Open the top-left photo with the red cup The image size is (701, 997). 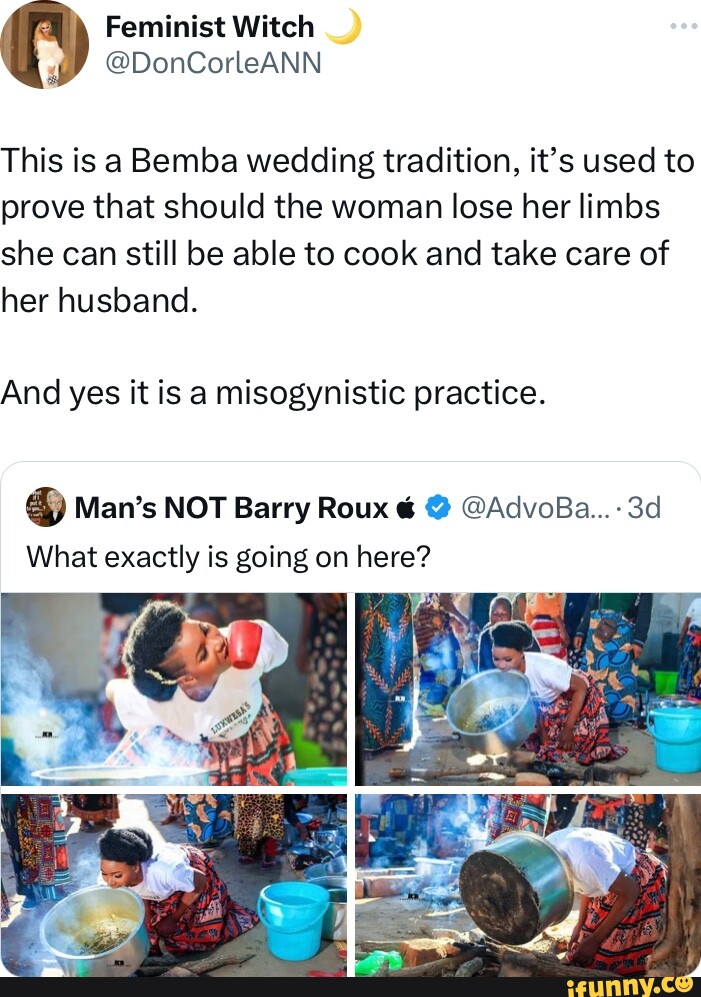tap(173, 689)
